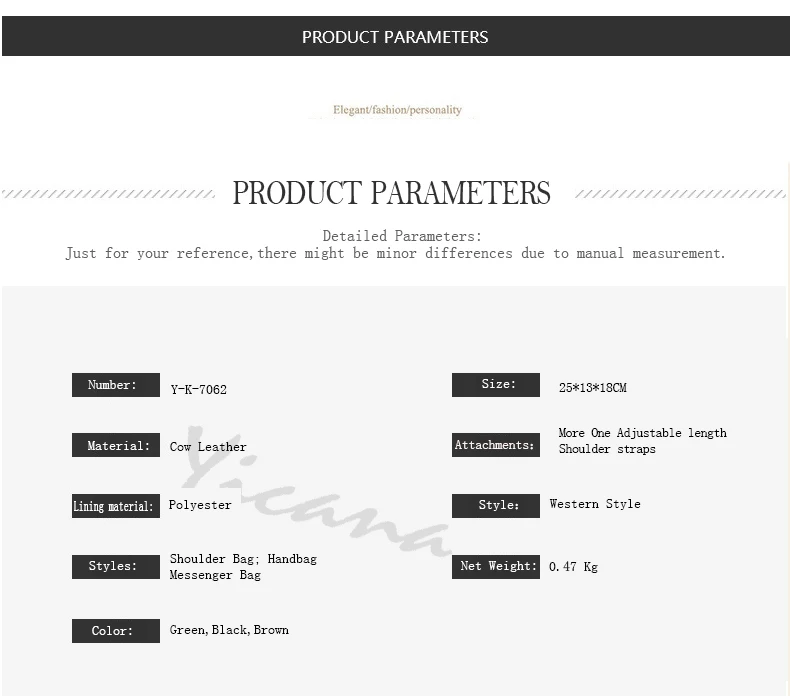Select the Attachments label box

[x=496, y=445]
